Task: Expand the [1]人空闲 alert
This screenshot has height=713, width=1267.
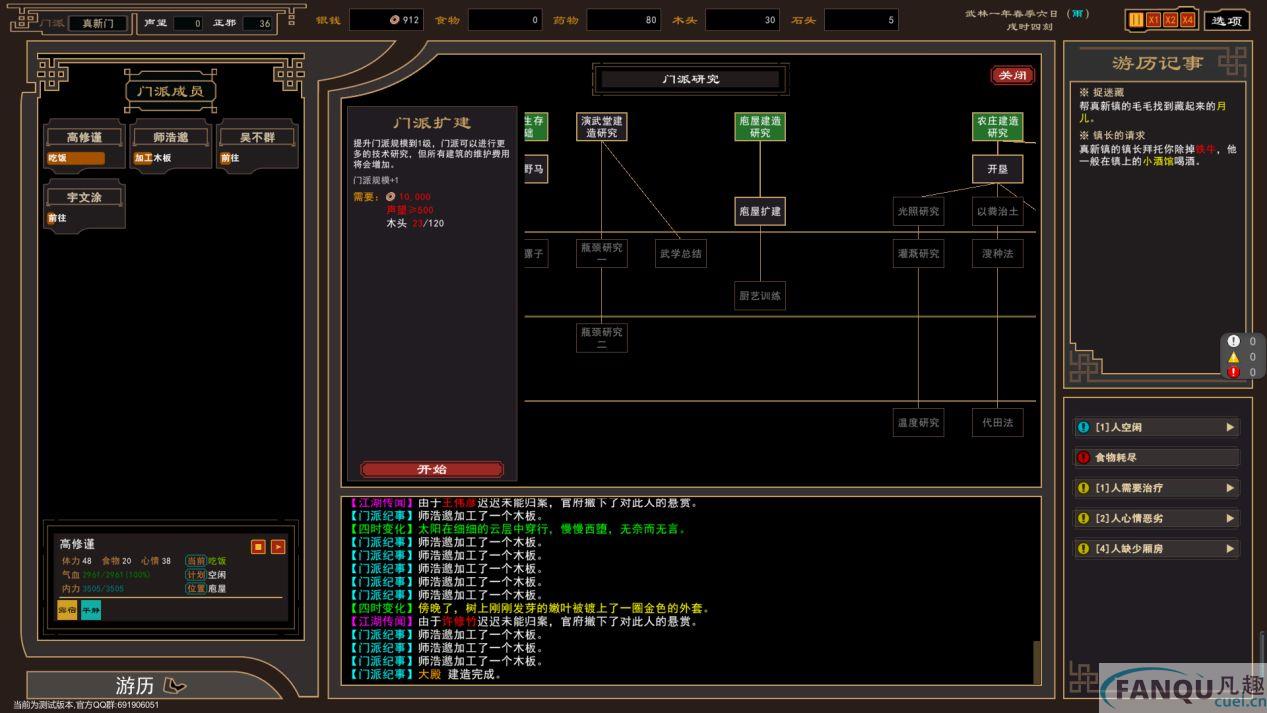Action: coord(1156,427)
